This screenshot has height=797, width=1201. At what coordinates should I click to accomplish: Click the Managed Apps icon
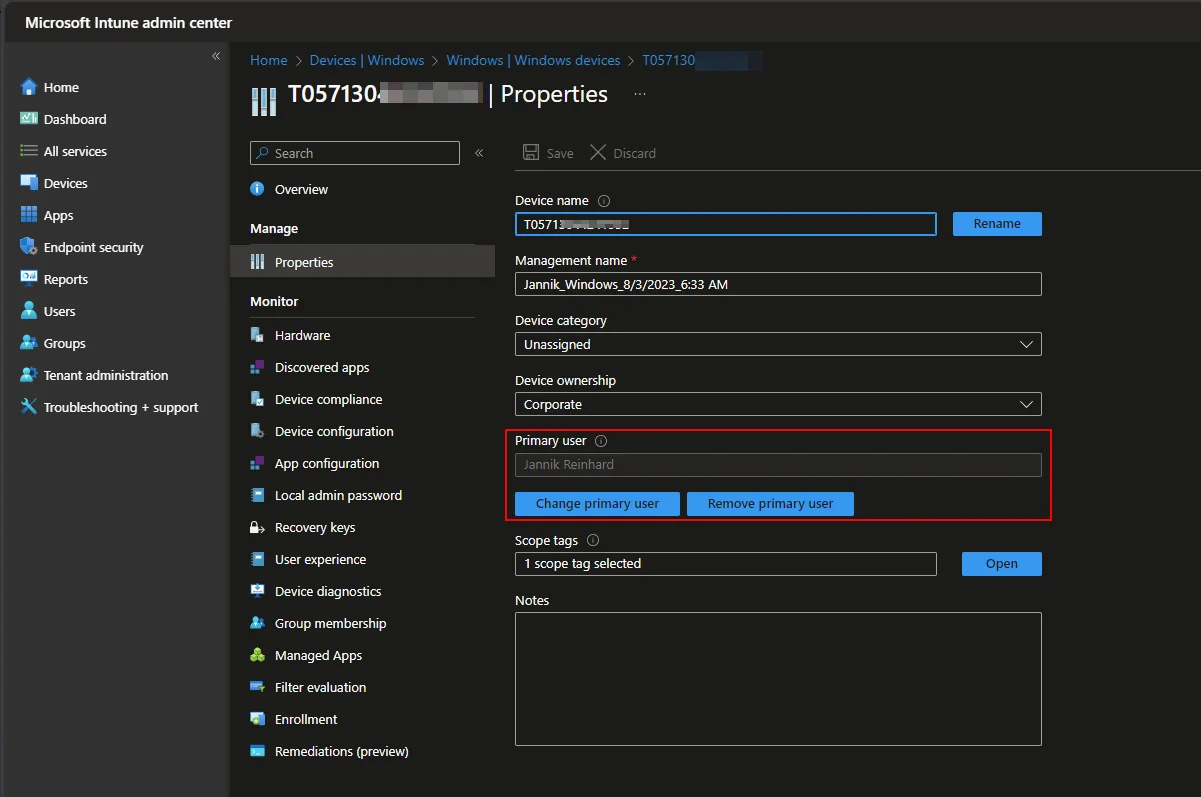(x=257, y=655)
